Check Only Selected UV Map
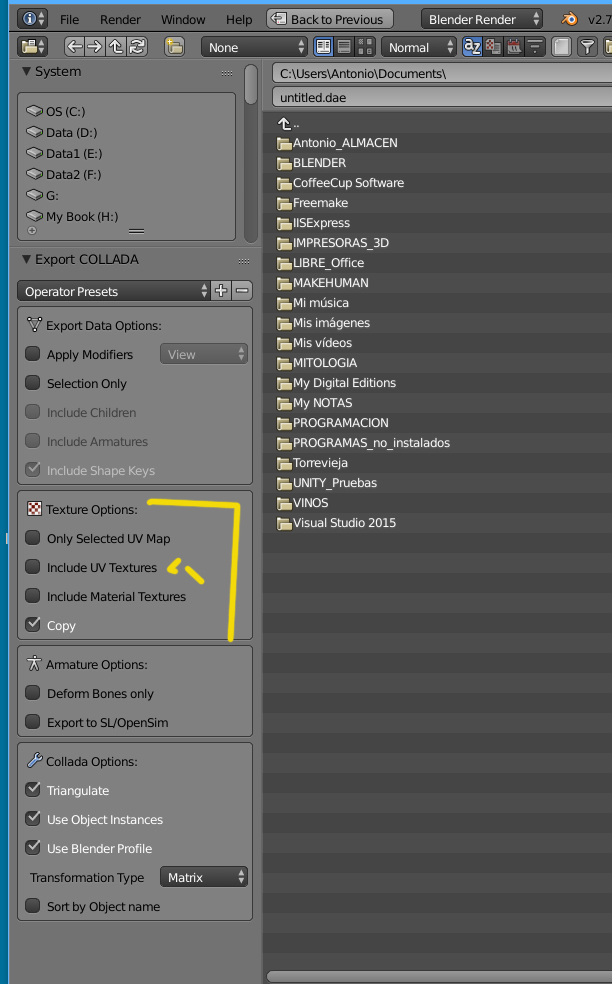Image resolution: width=612 pixels, height=984 pixels. 33,538
